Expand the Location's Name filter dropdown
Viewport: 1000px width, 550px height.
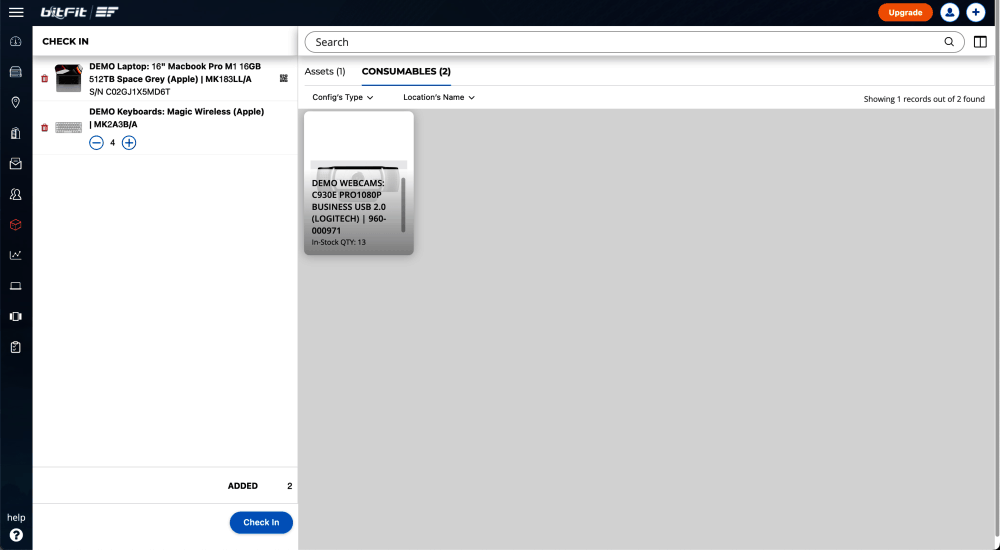click(438, 98)
